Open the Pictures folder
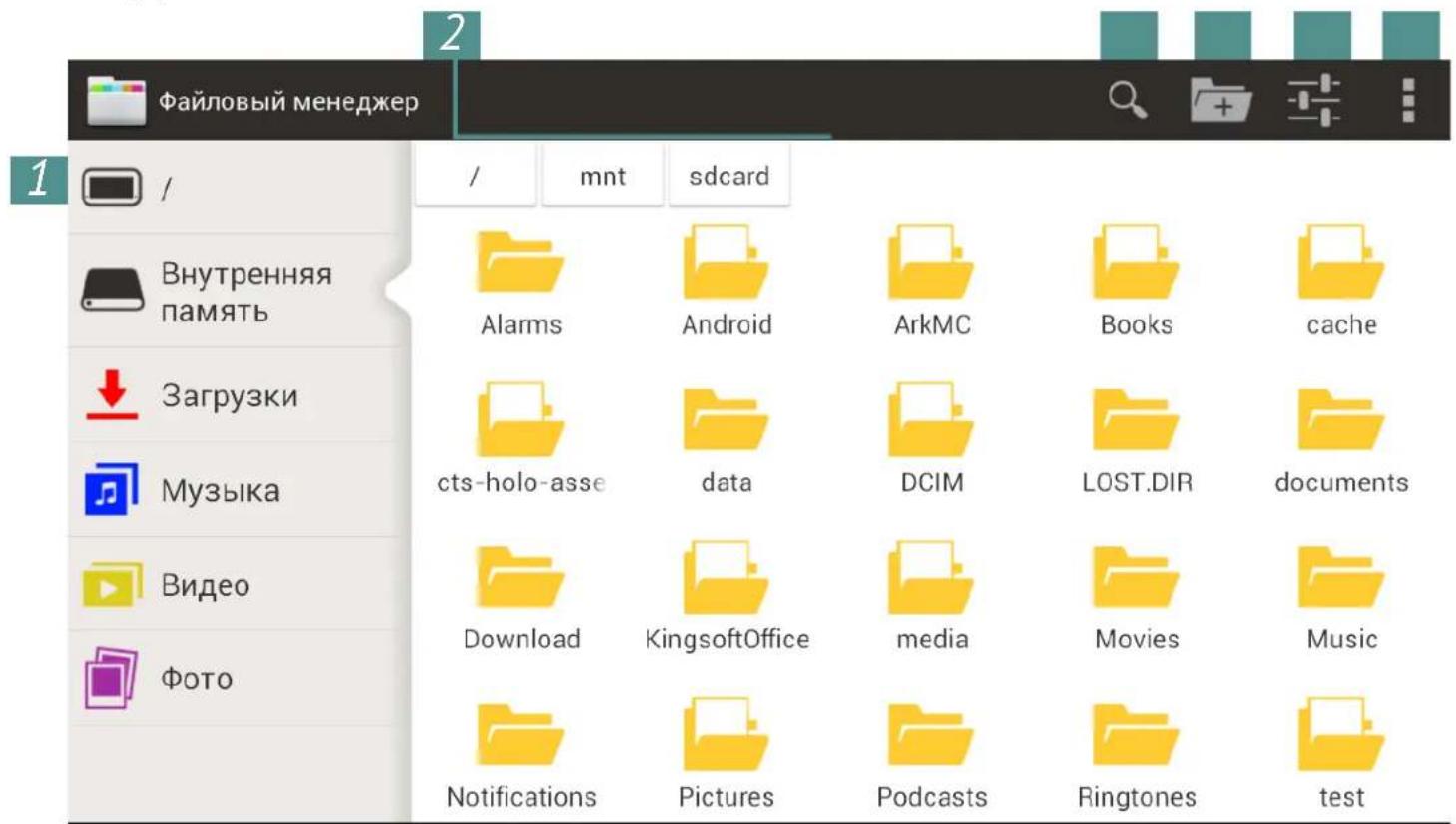The image size is (1456, 824). 727,754
